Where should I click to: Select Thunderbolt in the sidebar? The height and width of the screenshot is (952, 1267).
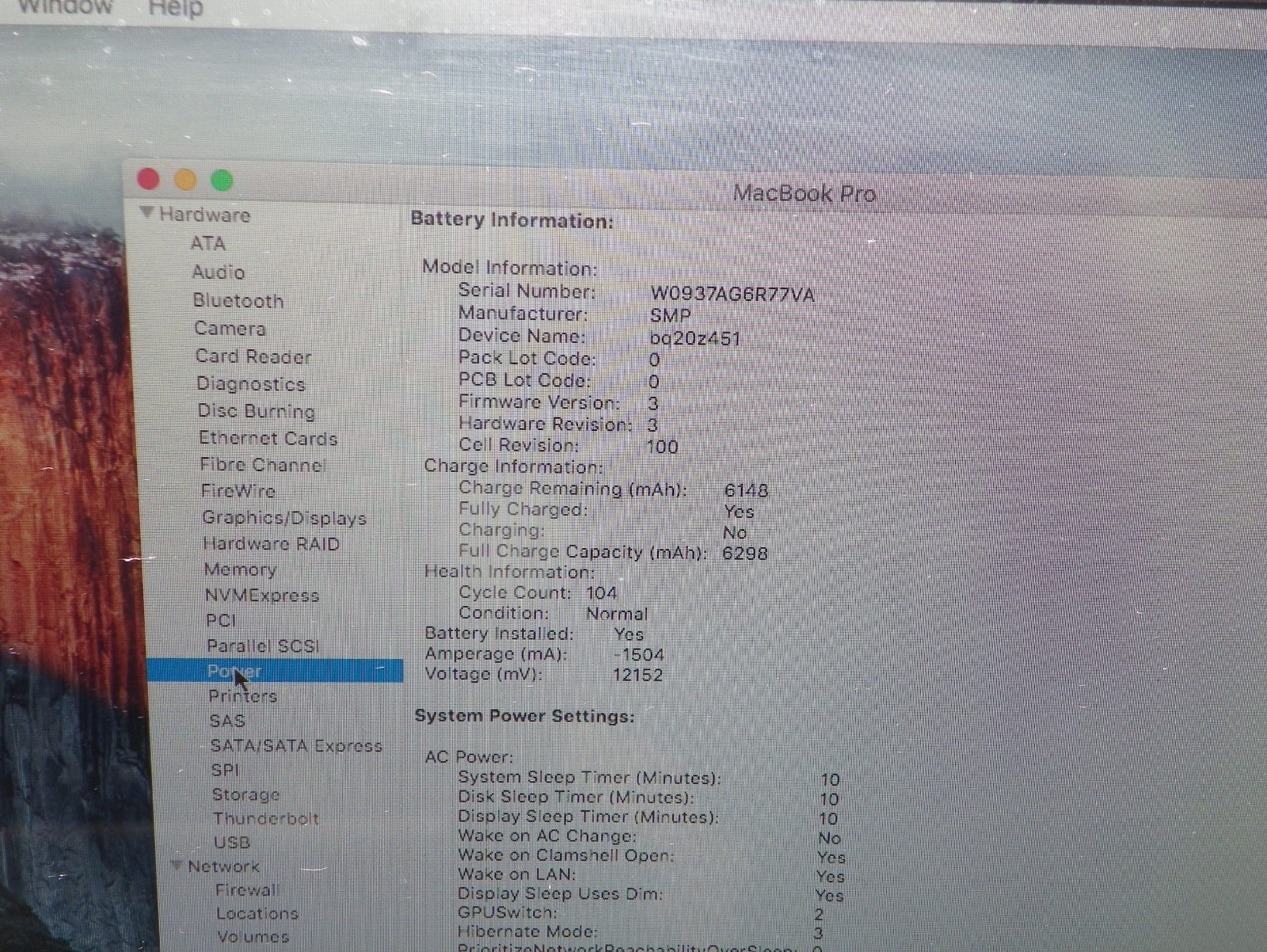[266, 818]
